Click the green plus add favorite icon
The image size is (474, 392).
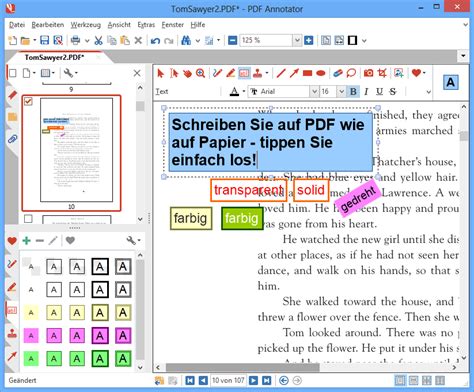coord(27,240)
